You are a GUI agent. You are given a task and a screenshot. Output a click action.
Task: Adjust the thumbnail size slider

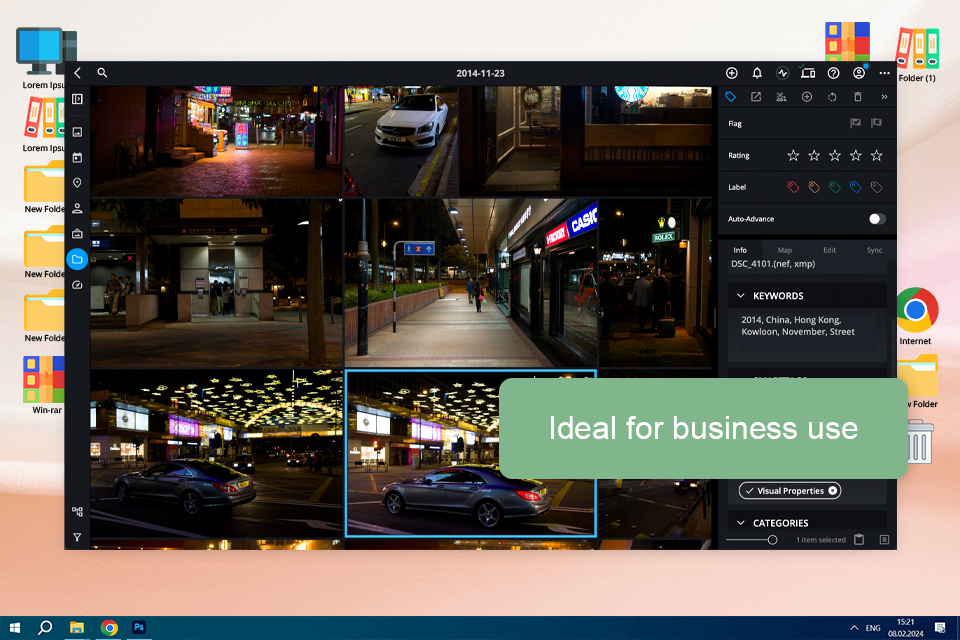772,540
